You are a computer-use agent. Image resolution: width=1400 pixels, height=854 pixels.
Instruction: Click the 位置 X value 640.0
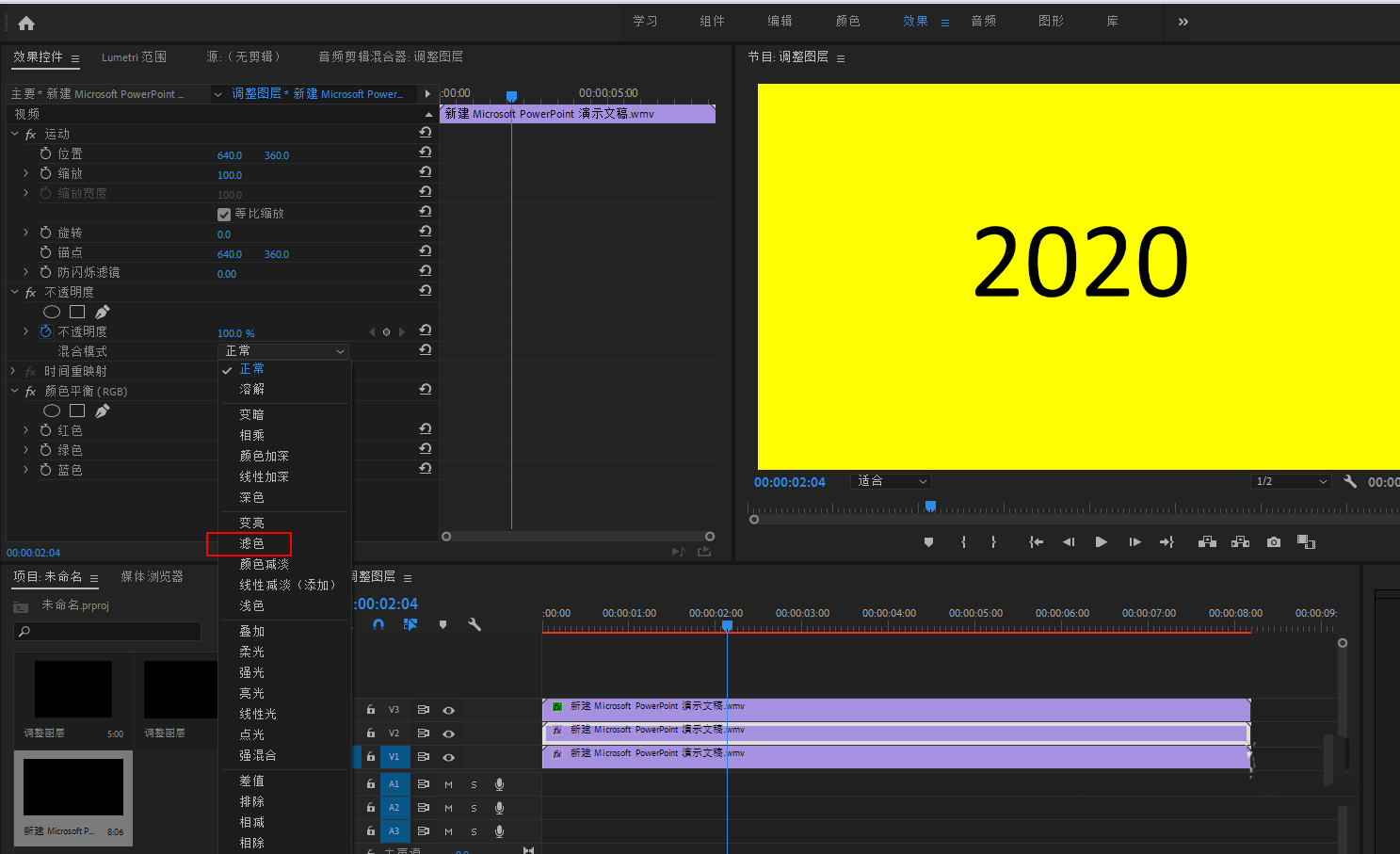coord(229,155)
